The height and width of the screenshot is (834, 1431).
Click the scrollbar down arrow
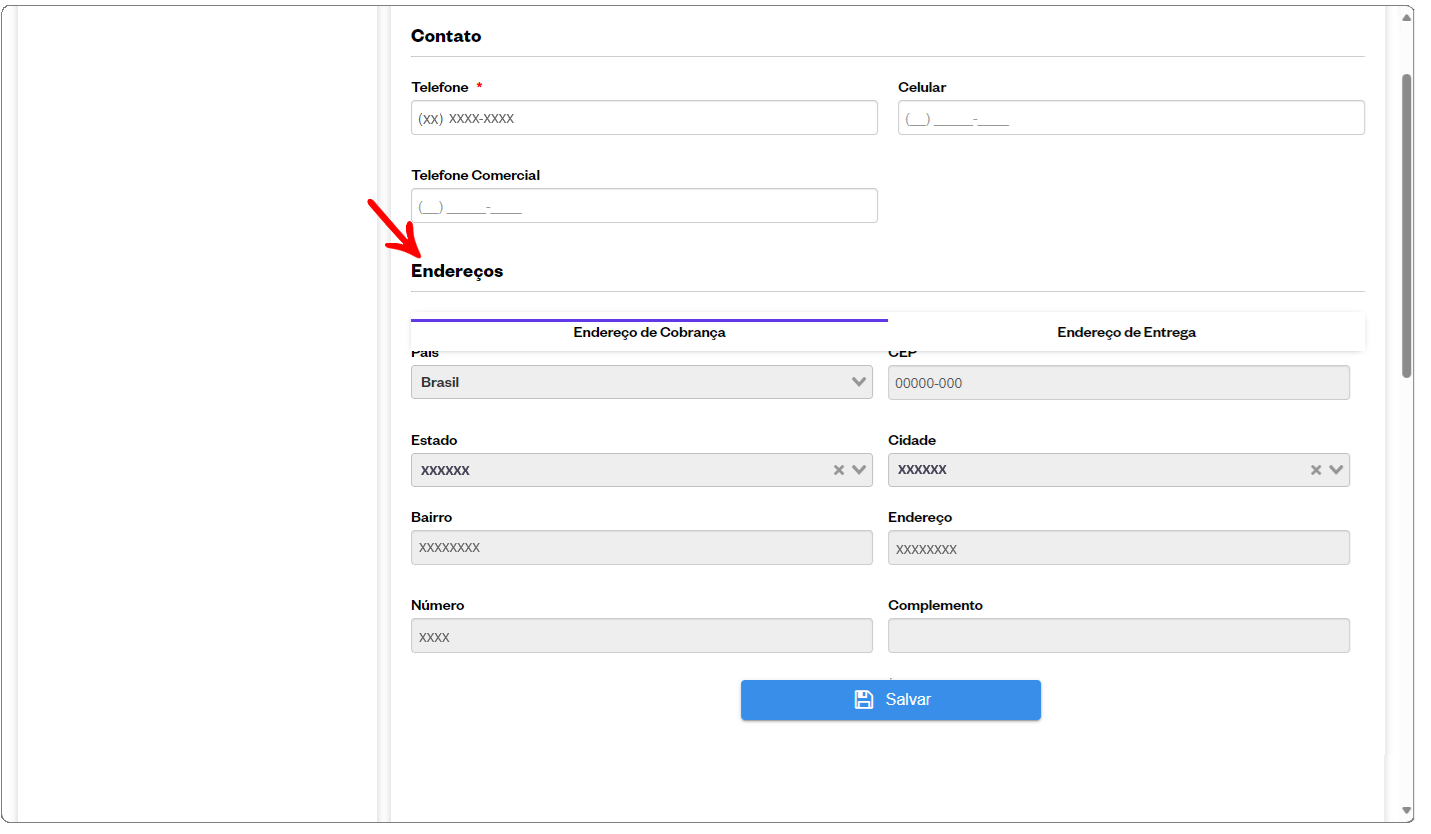point(1407,810)
